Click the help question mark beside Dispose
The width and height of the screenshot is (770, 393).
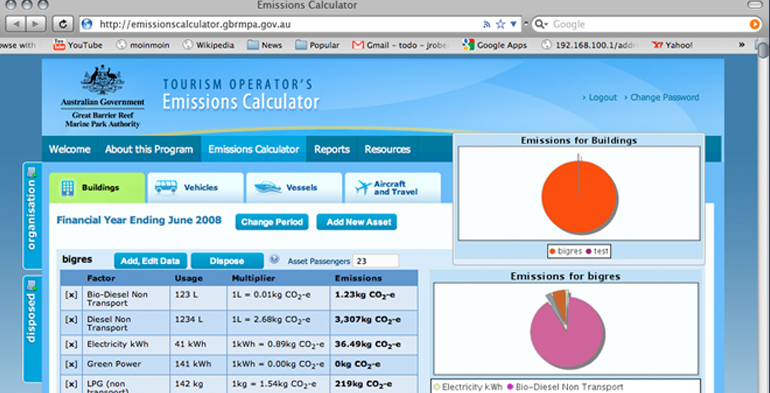[275, 259]
